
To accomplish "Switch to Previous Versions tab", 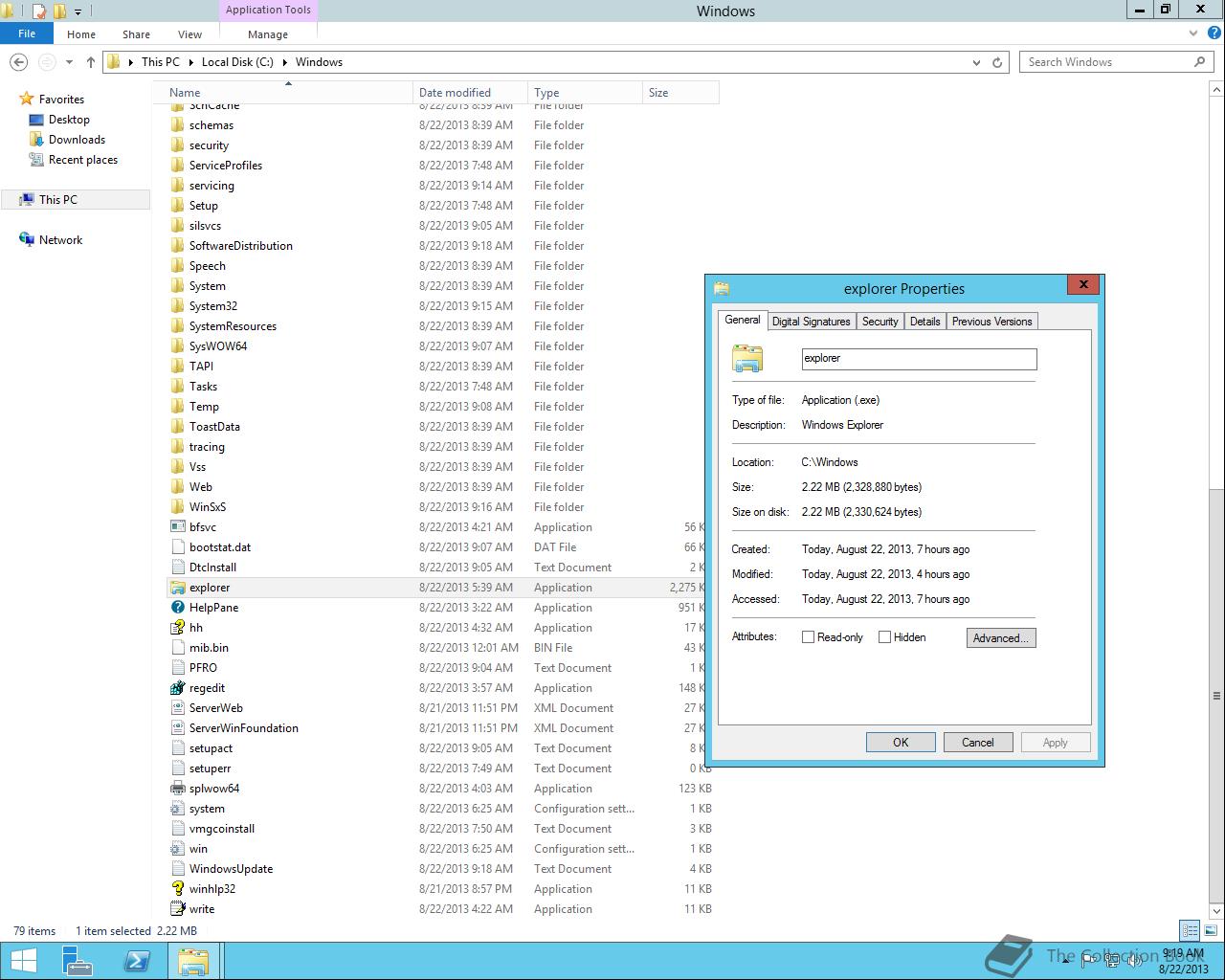I will point(991,322).
